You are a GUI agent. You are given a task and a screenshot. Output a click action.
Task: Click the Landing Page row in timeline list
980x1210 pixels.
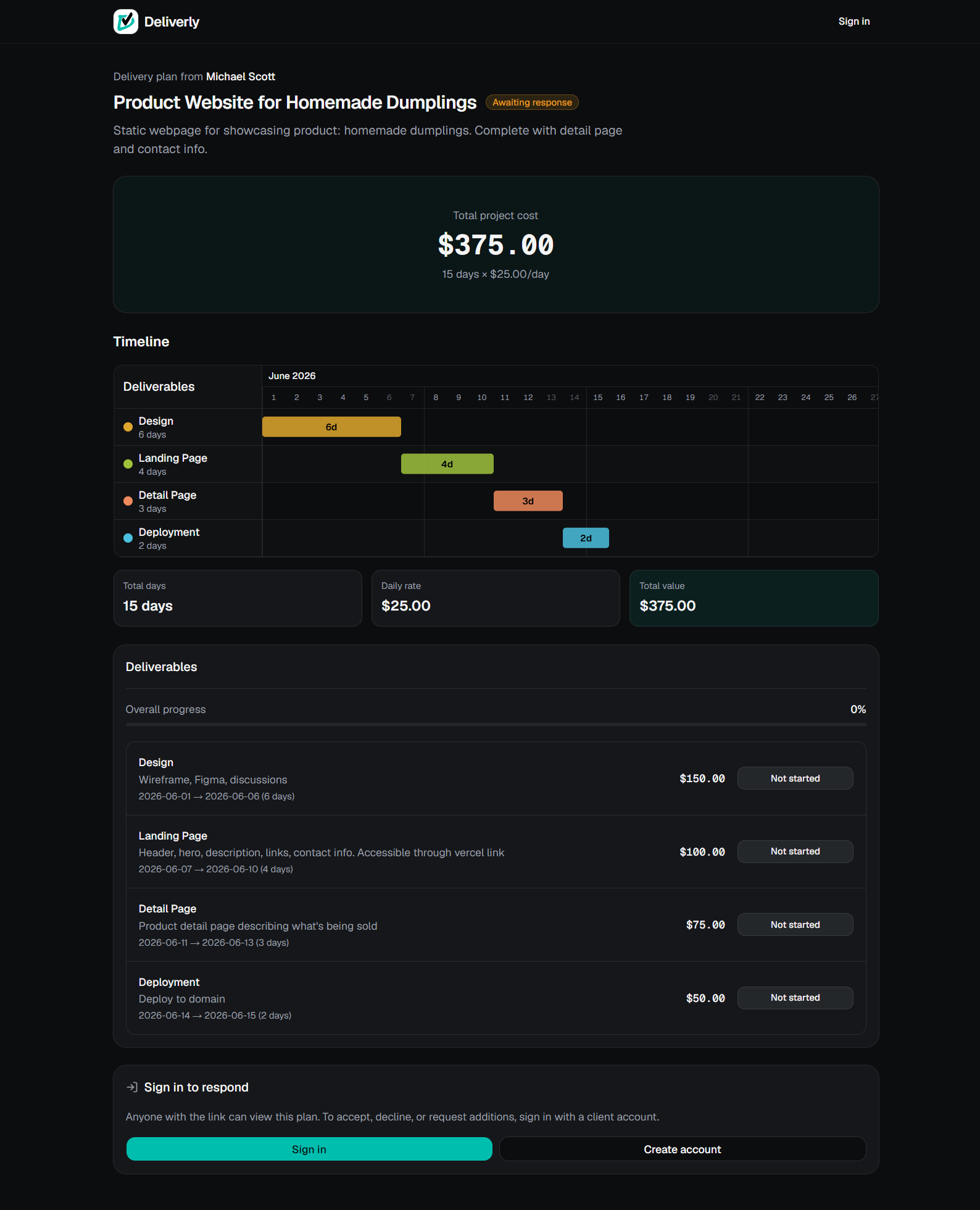(188, 464)
